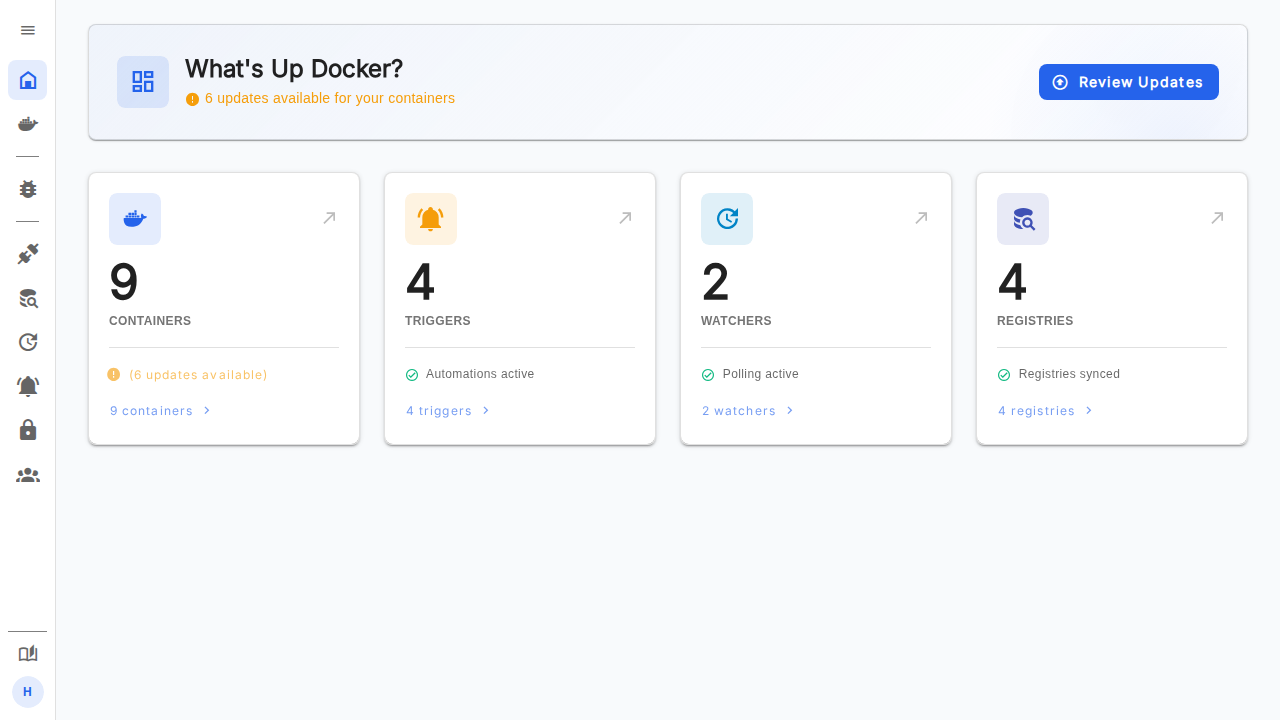The height and width of the screenshot is (720, 1280).
Task: Click the 'Polling active' status text
Action: click(x=761, y=374)
